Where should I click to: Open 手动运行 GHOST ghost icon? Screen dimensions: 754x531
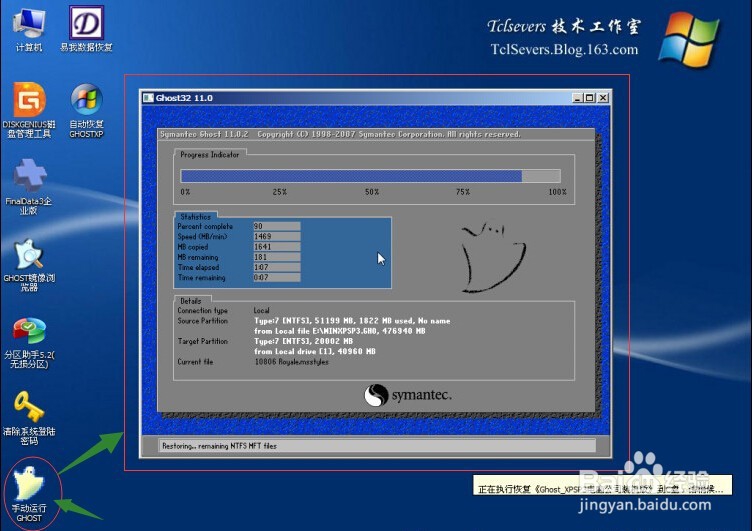click(x=29, y=494)
